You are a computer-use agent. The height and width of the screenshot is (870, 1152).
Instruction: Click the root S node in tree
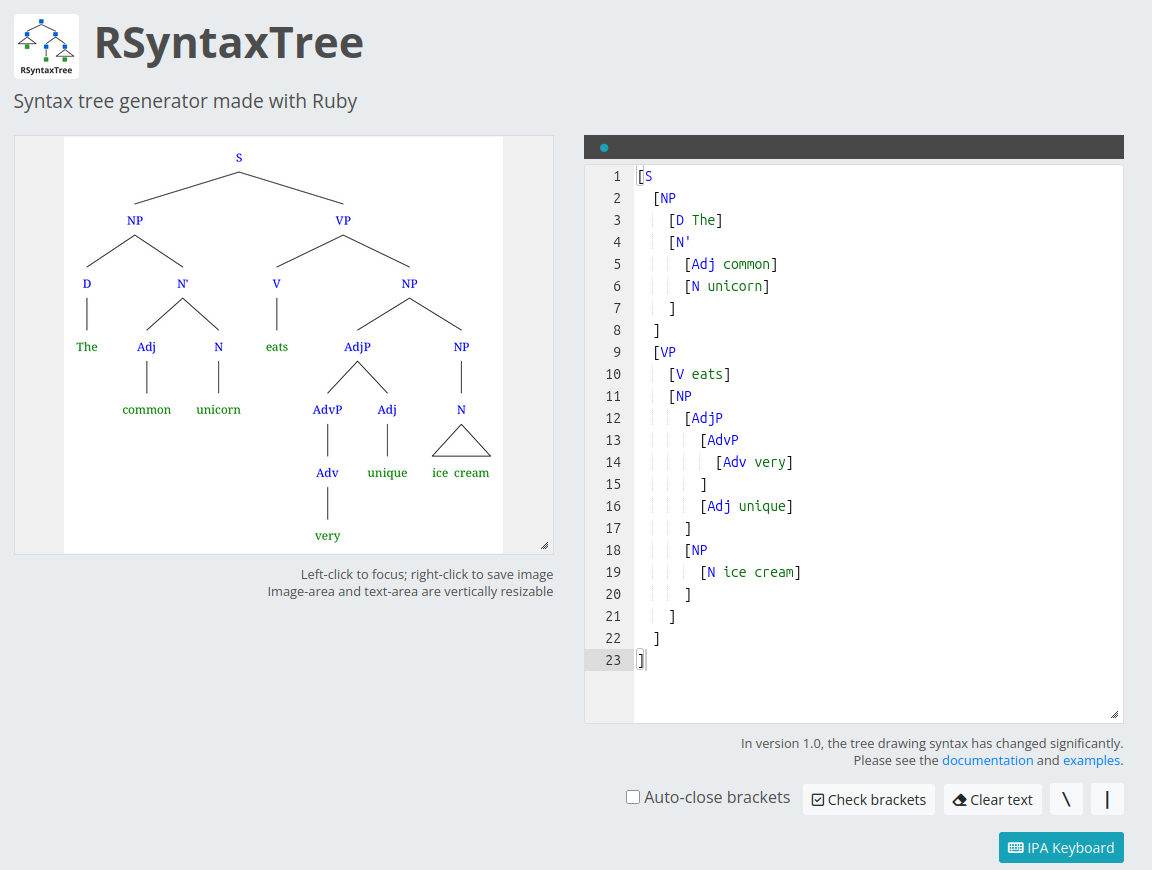239,158
